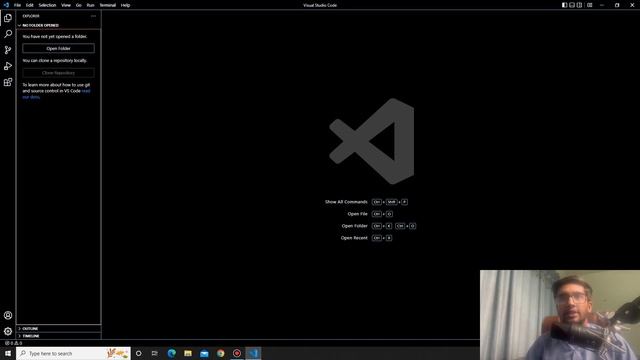Toggle the bottom panel layout icon

coord(572,5)
